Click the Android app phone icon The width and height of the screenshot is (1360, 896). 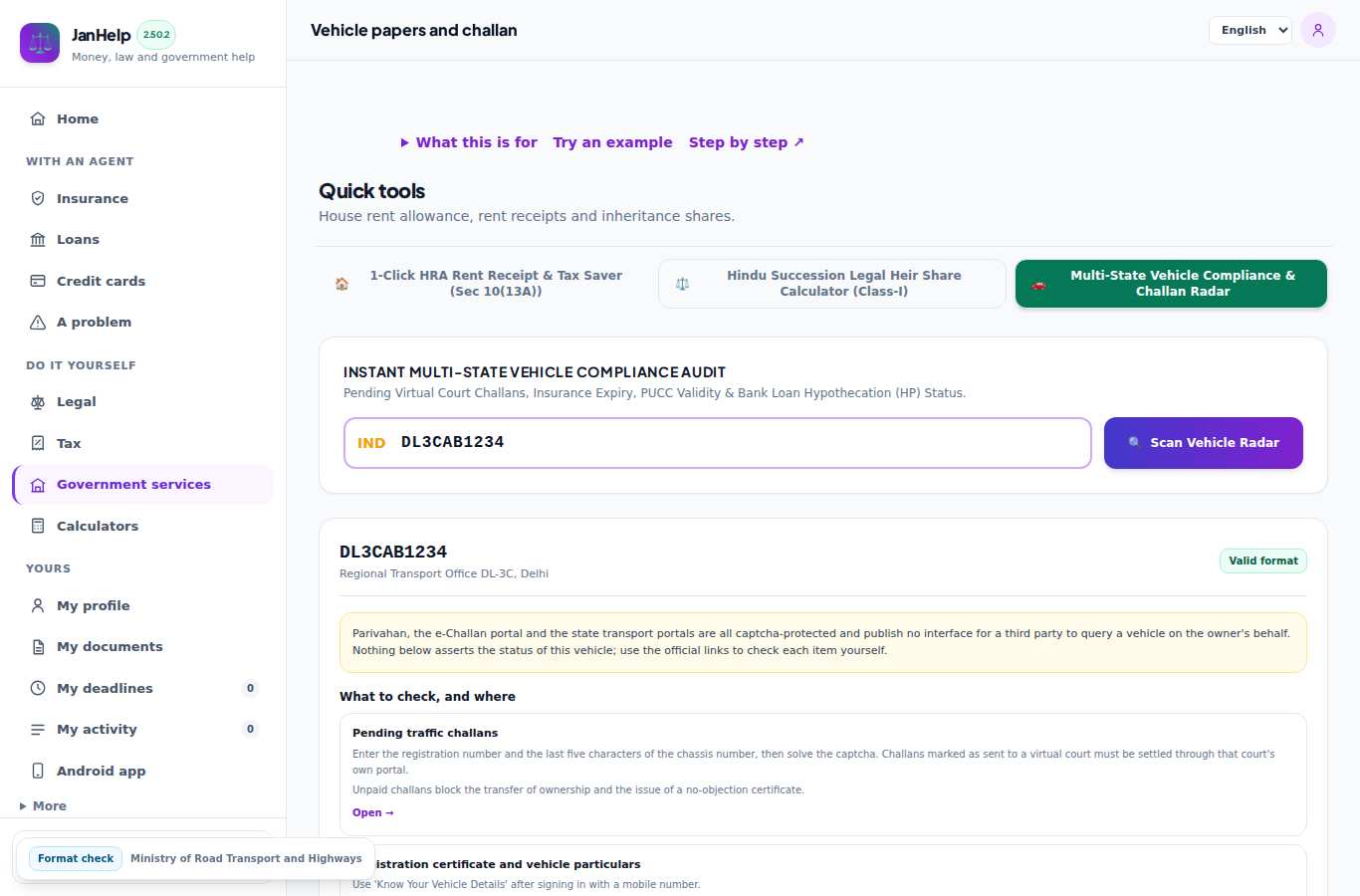point(38,771)
